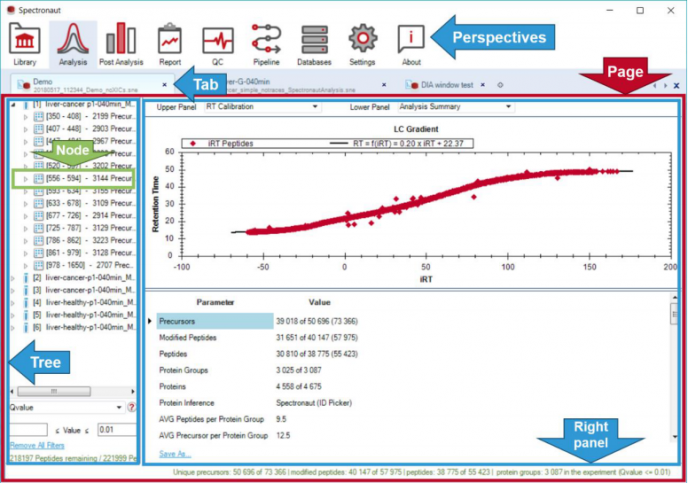Screen dimensions: 688x483
Task: Open the Pipeline perspective
Action: pos(266,44)
